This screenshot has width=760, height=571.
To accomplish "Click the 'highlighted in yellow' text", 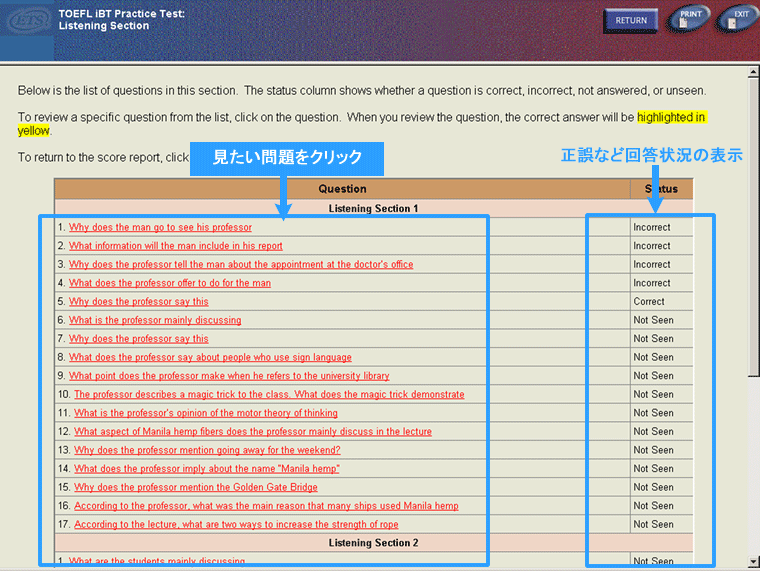I will (x=671, y=117).
